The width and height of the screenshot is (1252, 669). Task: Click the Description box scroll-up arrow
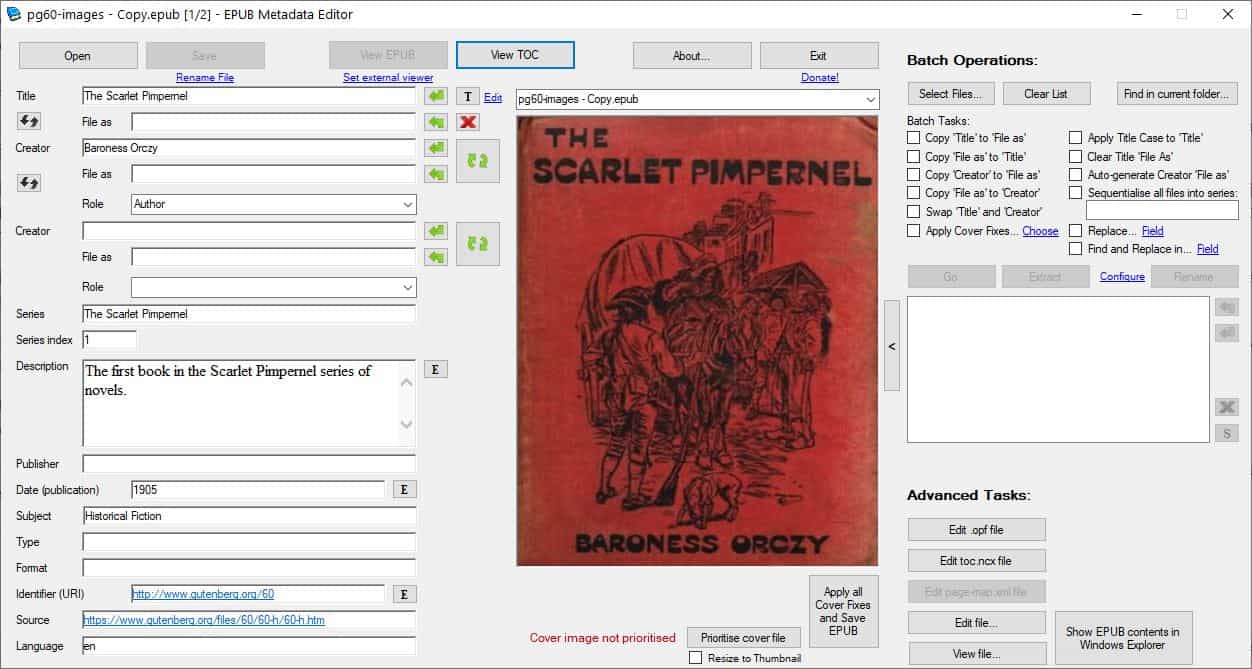[x=406, y=381]
